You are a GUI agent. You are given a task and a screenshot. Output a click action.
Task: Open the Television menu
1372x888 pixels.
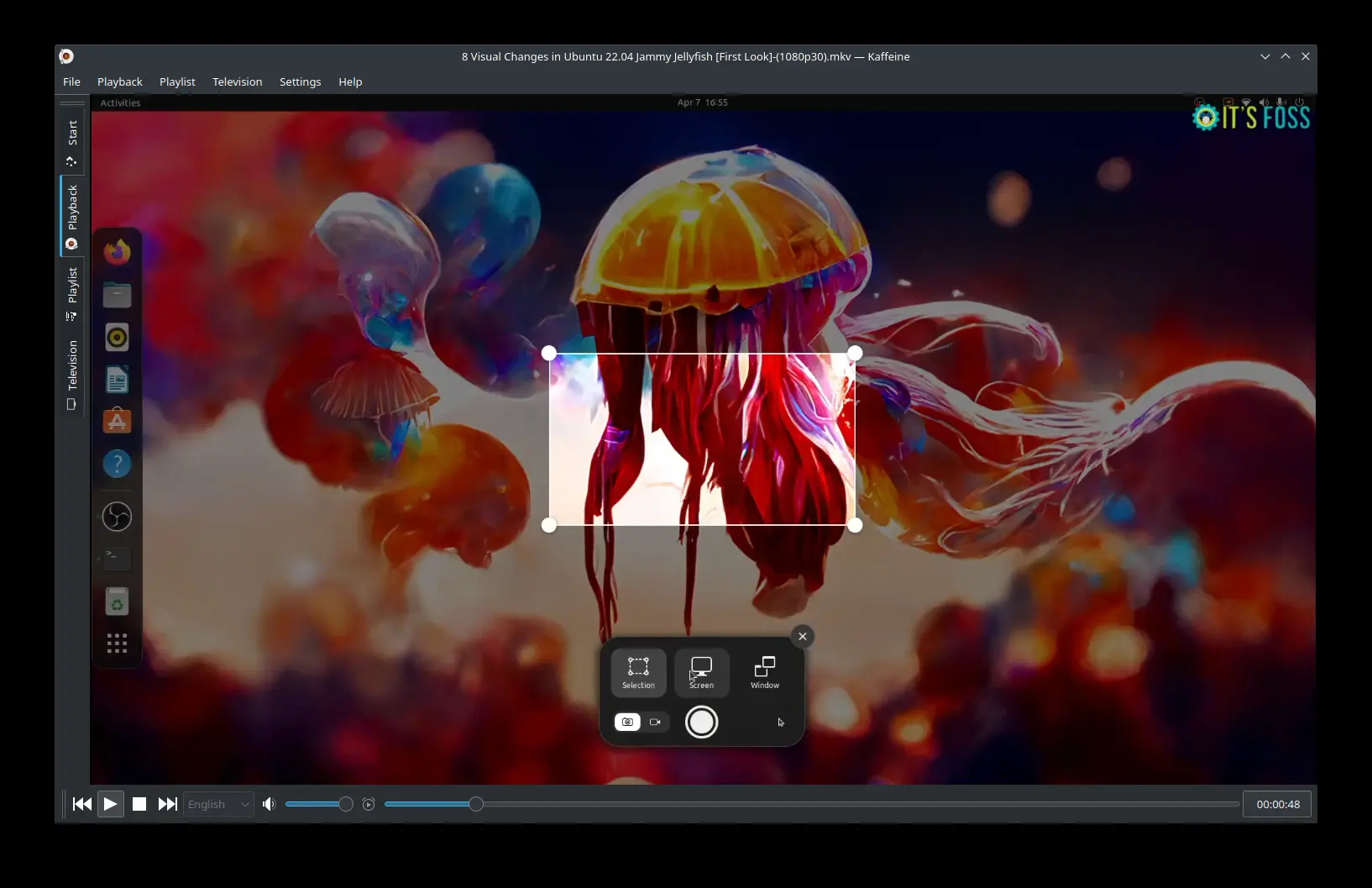pos(237,81)
